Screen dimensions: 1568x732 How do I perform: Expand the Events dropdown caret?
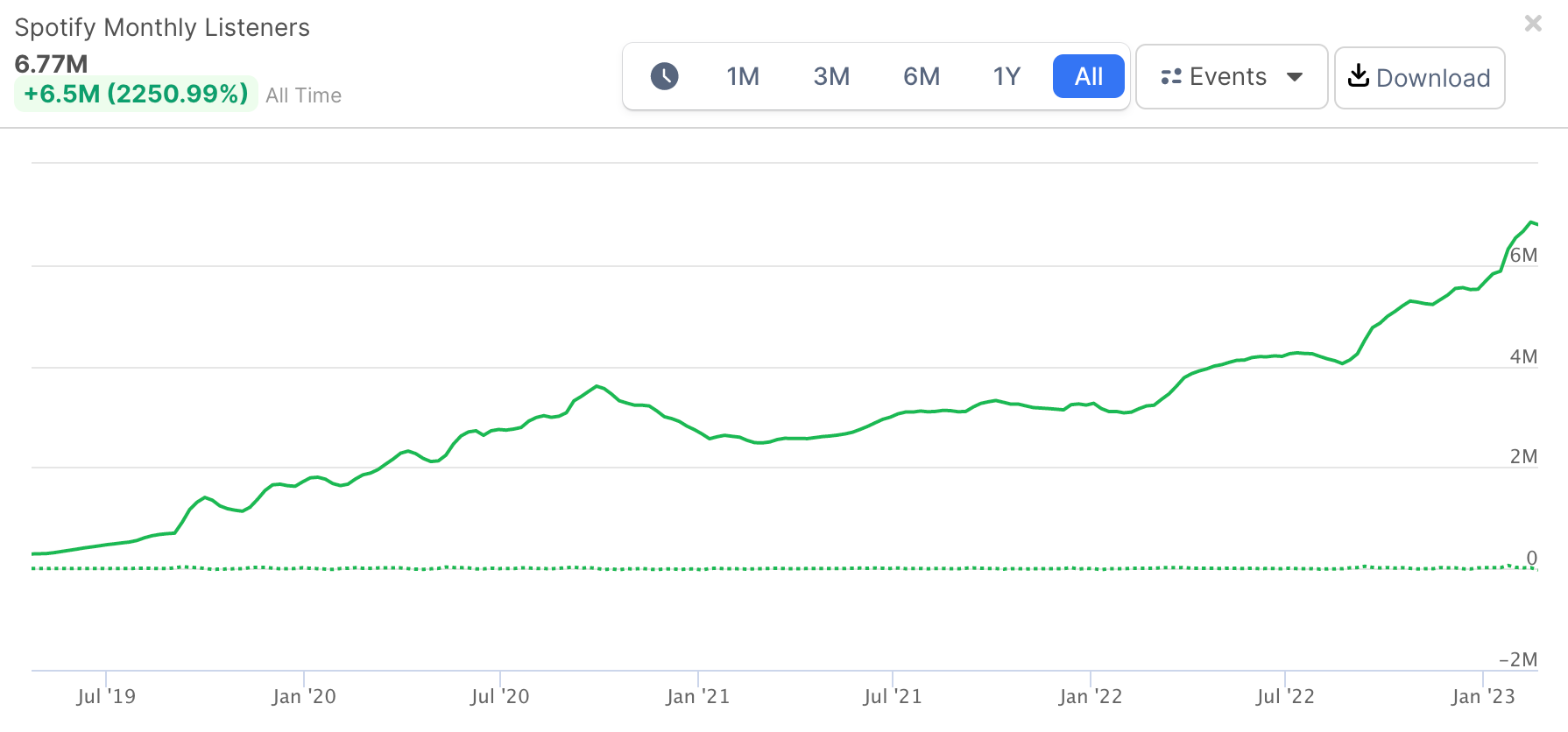coord(1295,77)
